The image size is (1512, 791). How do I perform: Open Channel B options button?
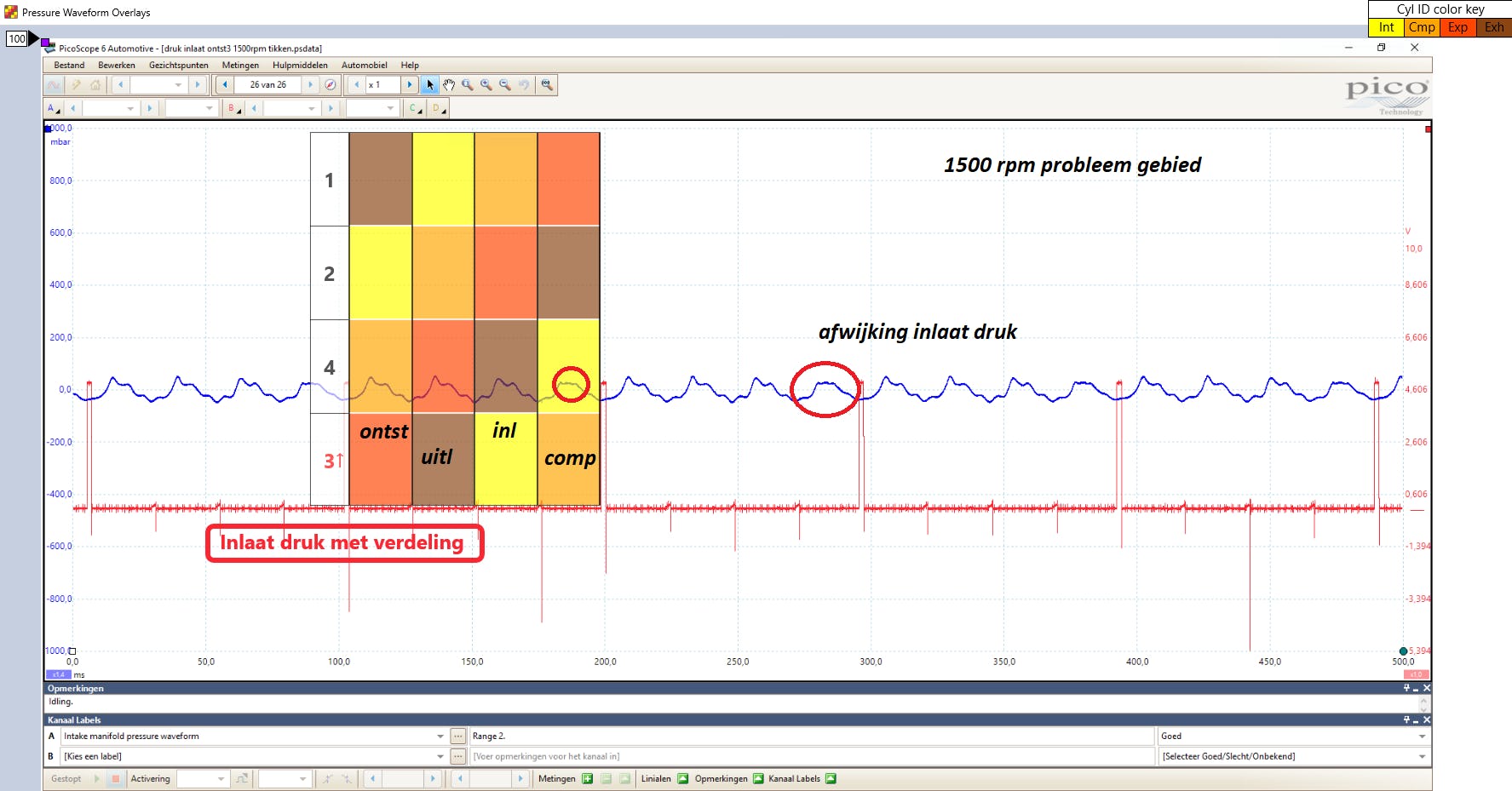pos(233,108)
